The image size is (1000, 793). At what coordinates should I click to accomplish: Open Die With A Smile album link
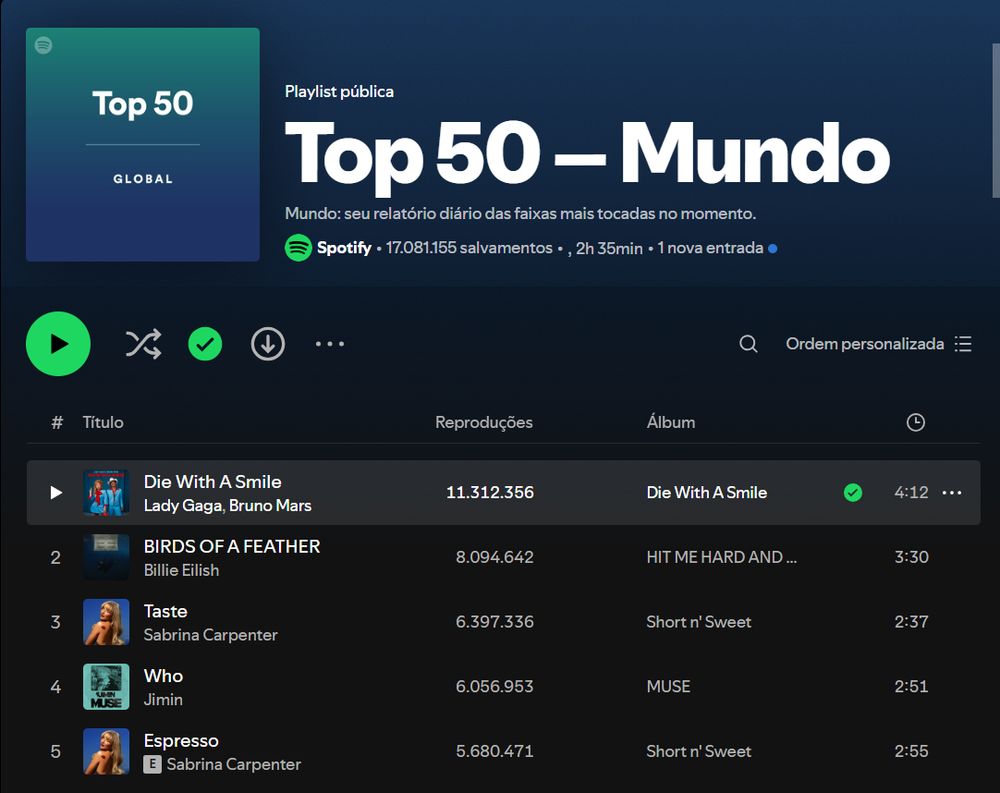707,493
